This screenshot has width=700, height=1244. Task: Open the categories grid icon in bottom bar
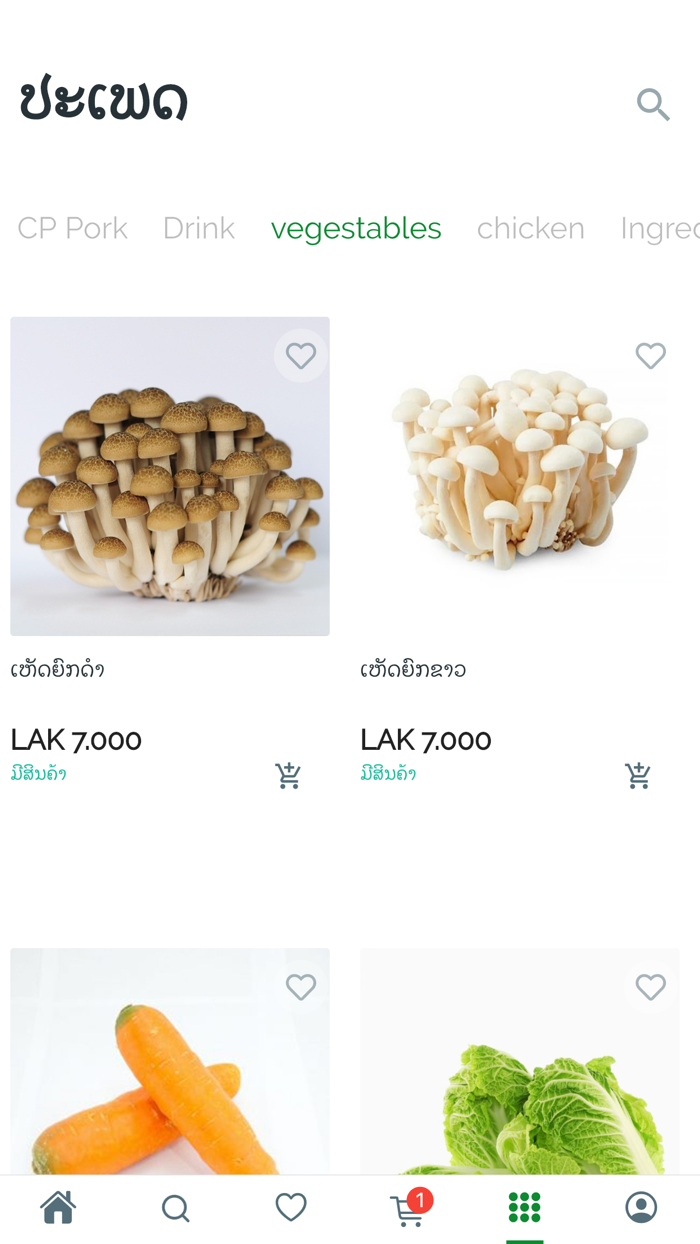[524, 1207]
